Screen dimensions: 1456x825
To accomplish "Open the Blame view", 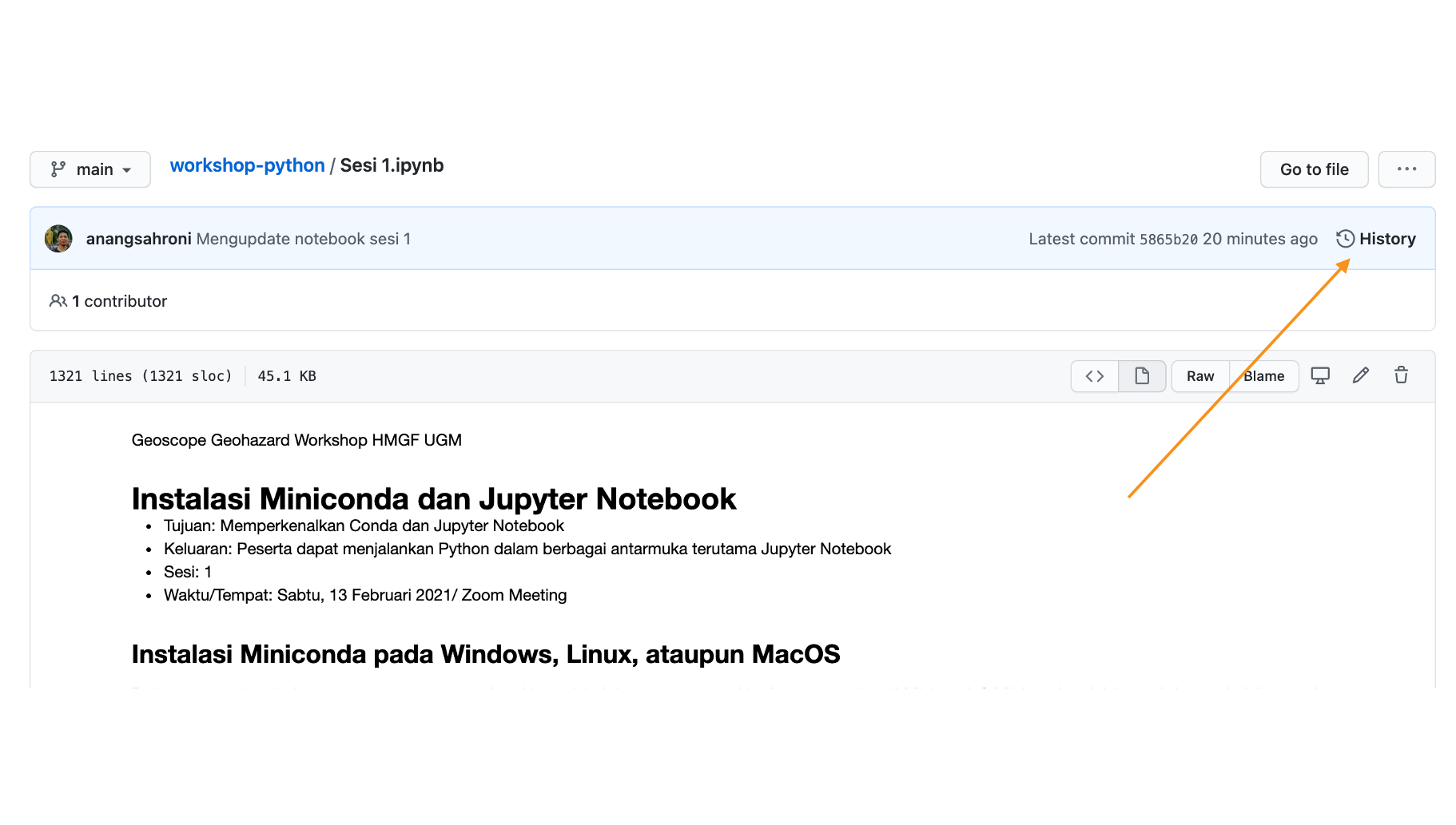I will tap(1264, 376).
